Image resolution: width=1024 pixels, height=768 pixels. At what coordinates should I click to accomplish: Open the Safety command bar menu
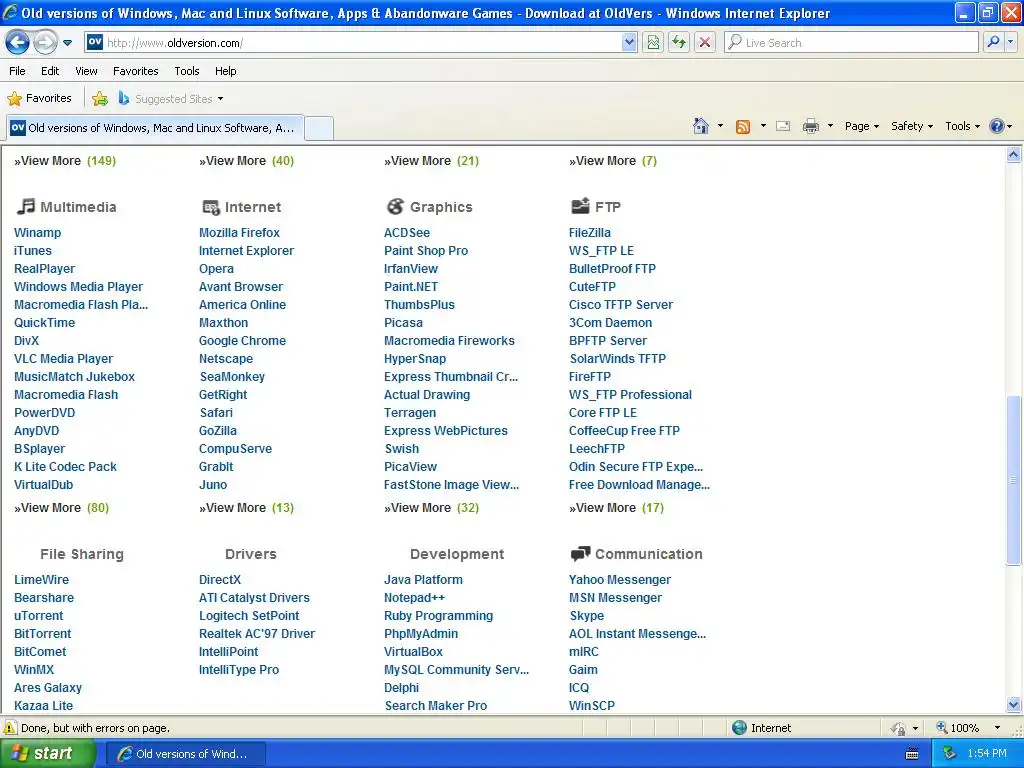pyautogui.click(x=912, y=126)
